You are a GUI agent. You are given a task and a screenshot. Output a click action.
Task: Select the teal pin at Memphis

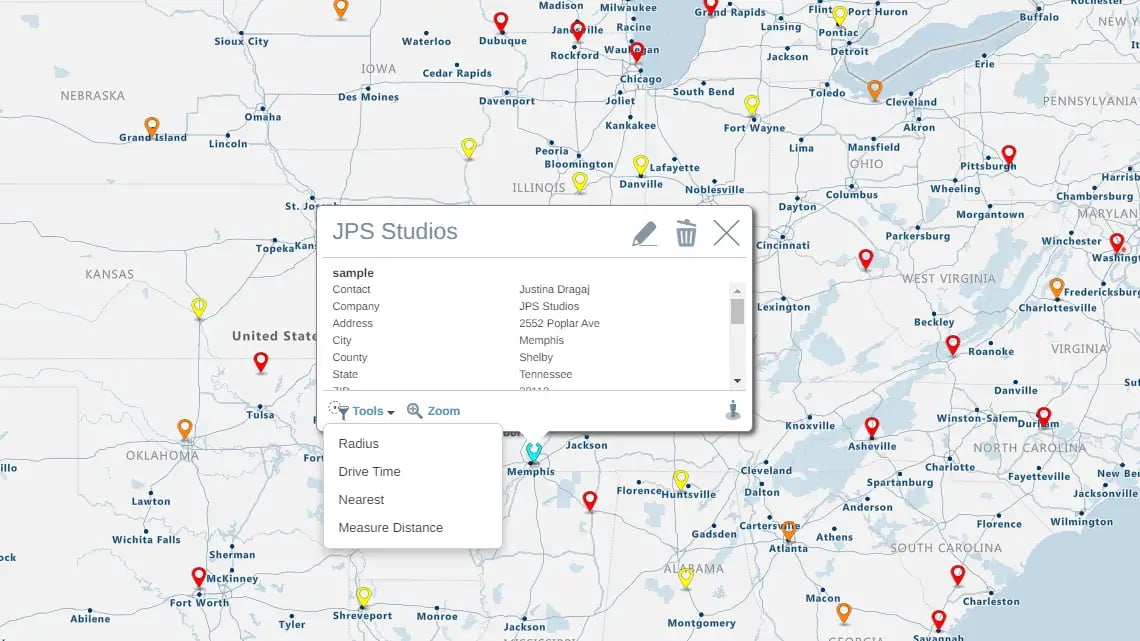point(534,451)
